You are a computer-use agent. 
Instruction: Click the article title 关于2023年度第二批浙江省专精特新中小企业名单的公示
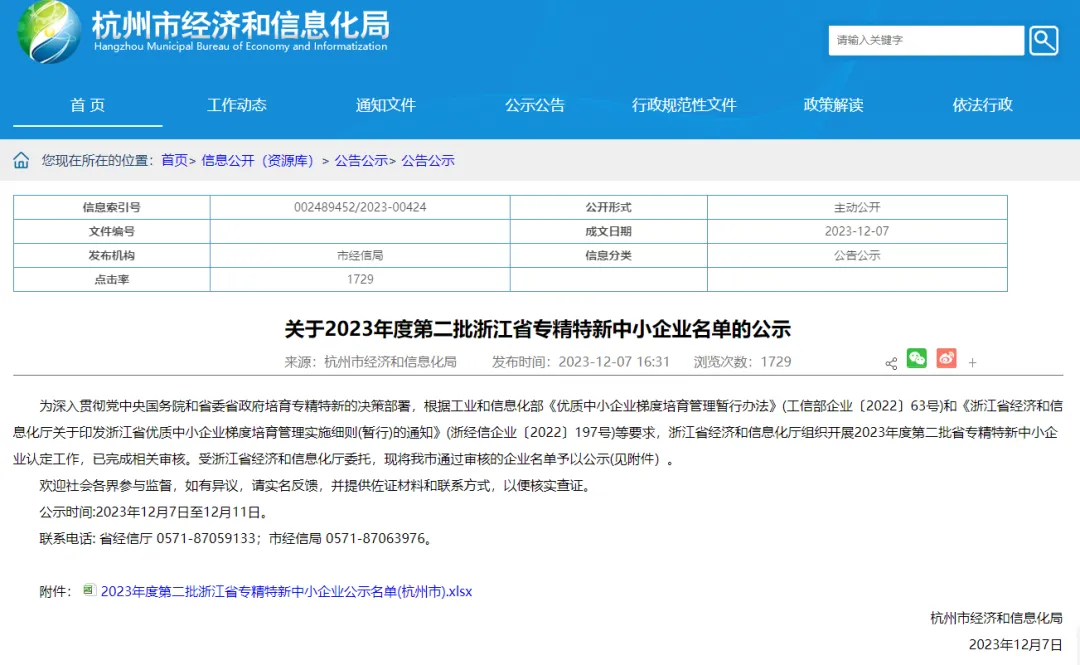click(x=537, y=329)
